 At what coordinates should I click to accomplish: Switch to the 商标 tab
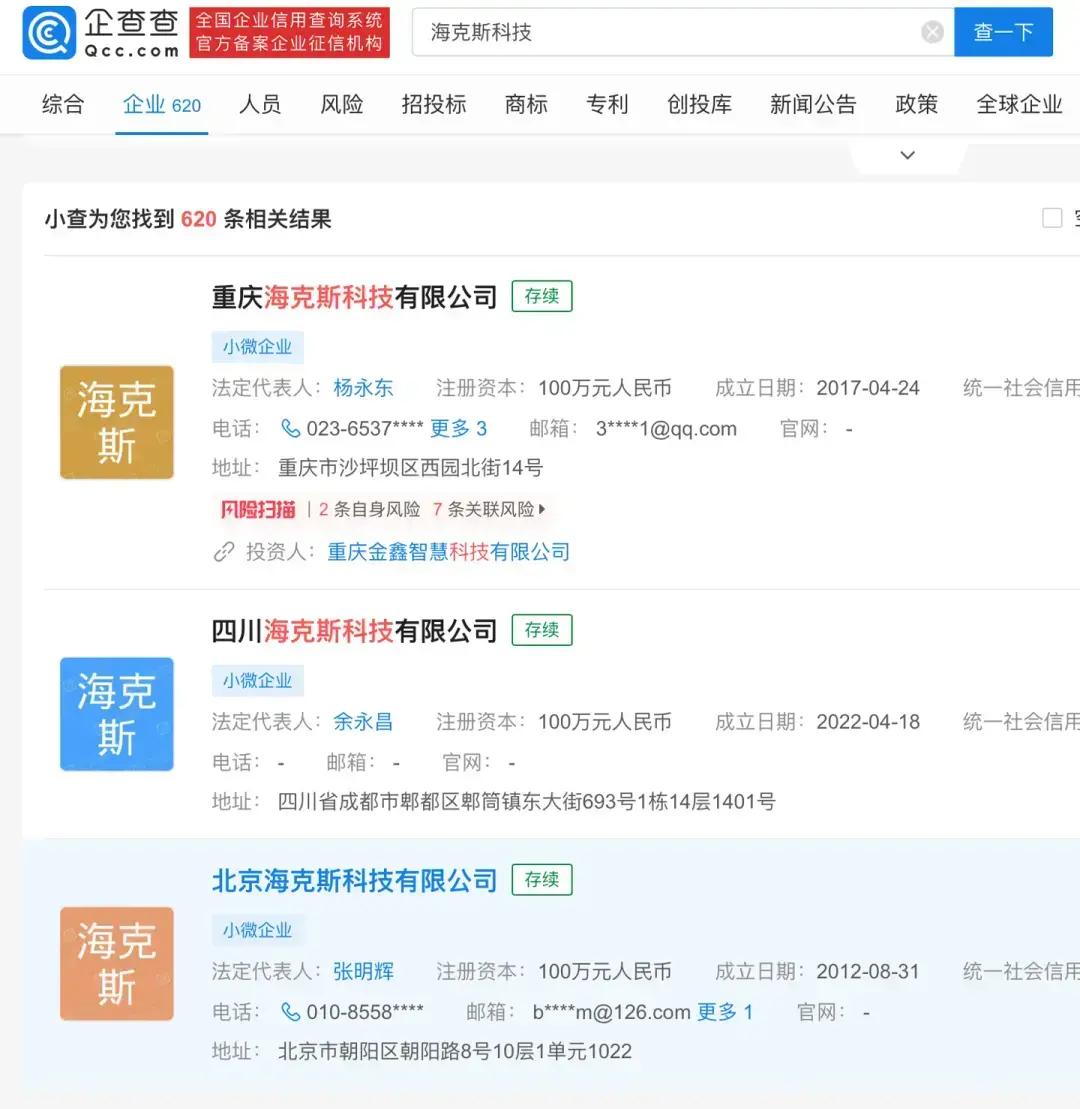pyautogui.click(x=526, y=104)
